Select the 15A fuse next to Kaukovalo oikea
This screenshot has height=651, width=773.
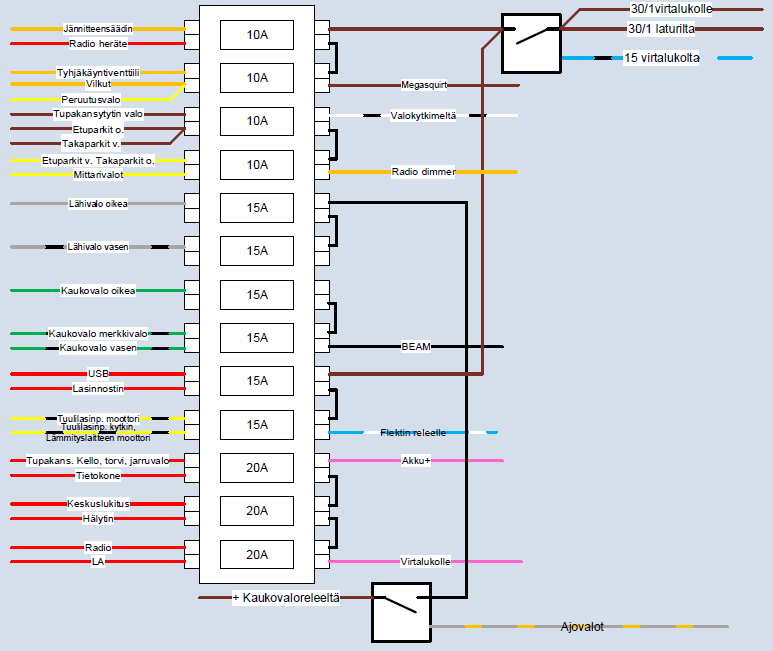257,295
